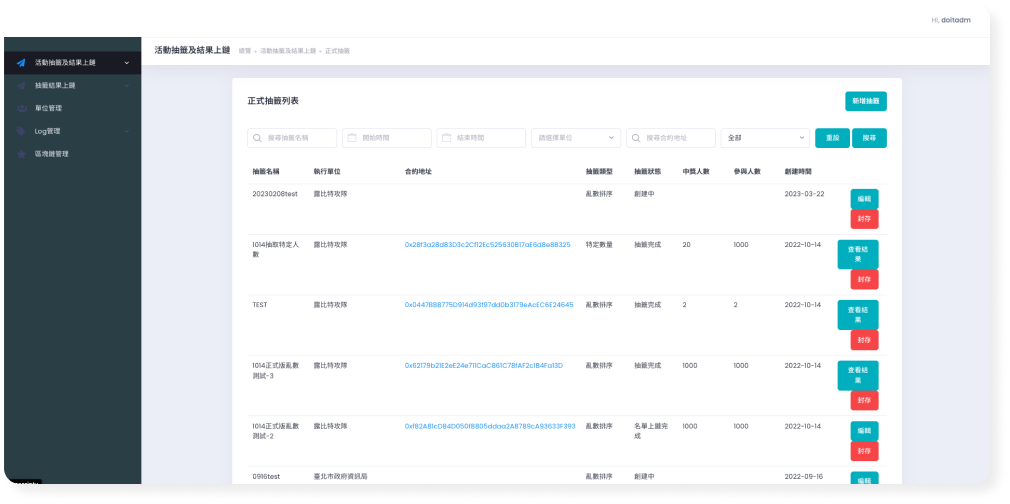Open the contract address link starting with 0x28f3a2
This screenshot has height=504, width=1010.
pyautogui.click(x=487, y=244)
